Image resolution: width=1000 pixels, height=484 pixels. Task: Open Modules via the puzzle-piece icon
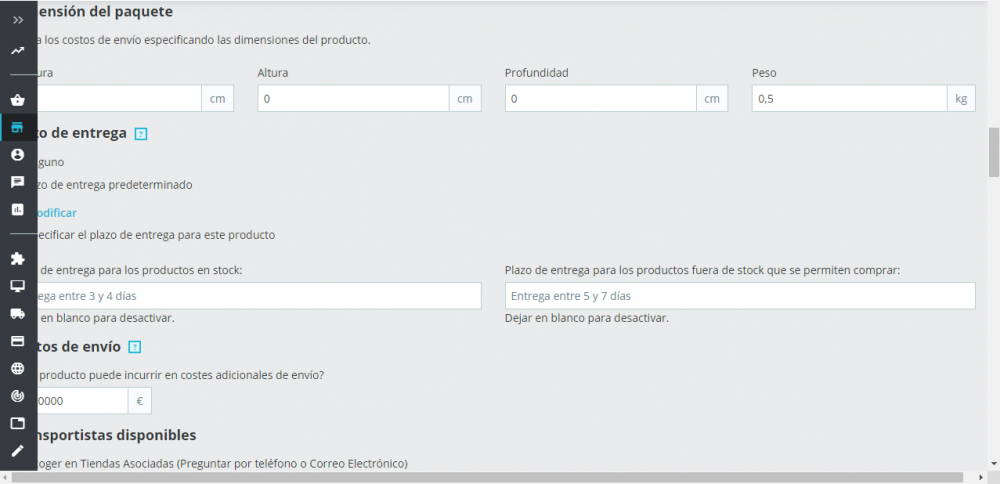[18, 258]
